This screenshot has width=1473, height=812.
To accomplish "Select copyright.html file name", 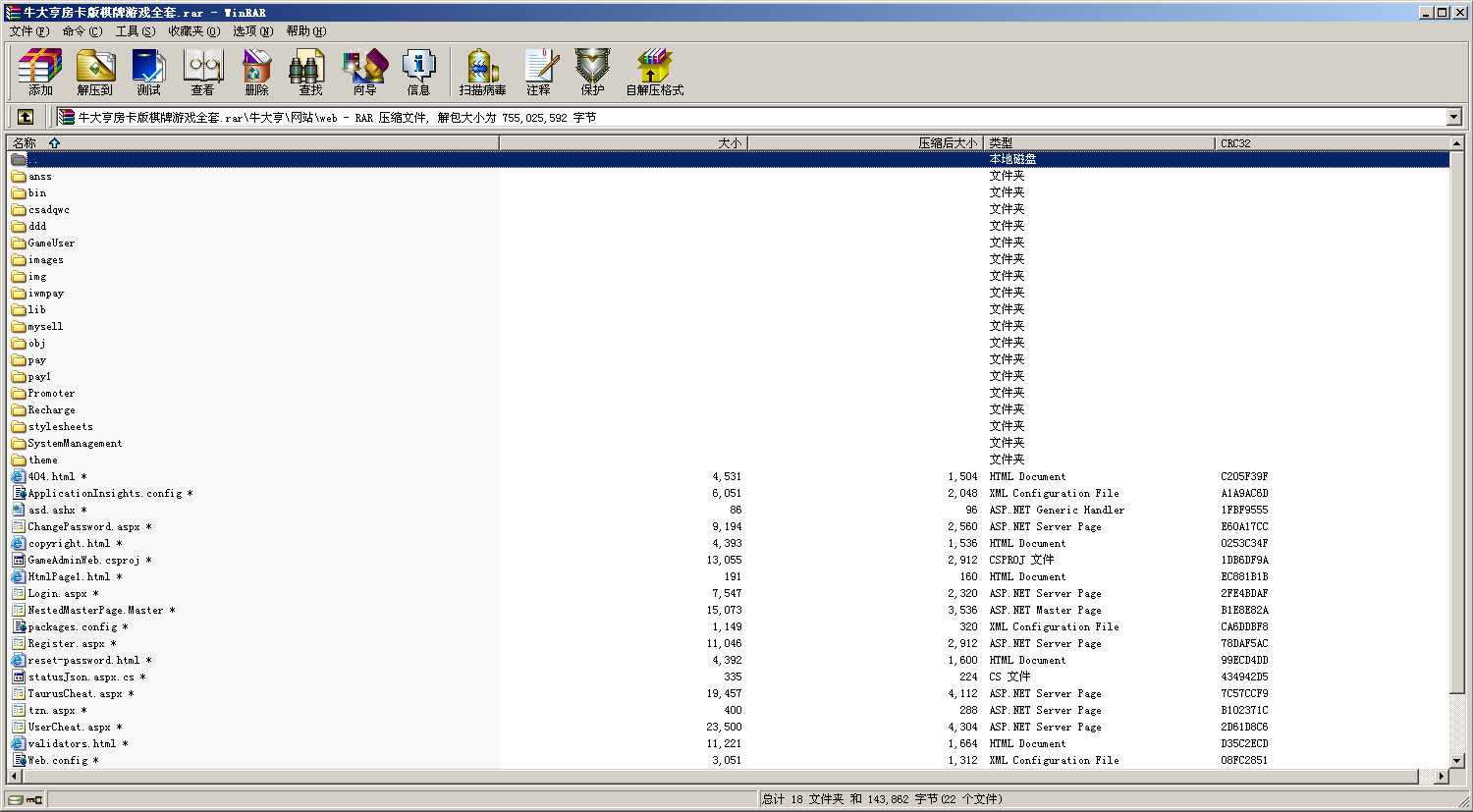I will (75, 544).
